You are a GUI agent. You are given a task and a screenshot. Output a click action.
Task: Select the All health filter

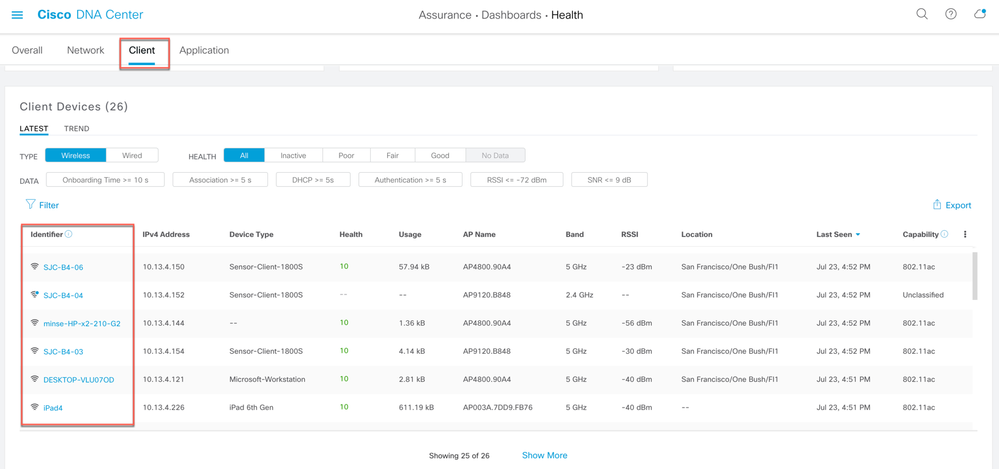(x=244, y=155)
